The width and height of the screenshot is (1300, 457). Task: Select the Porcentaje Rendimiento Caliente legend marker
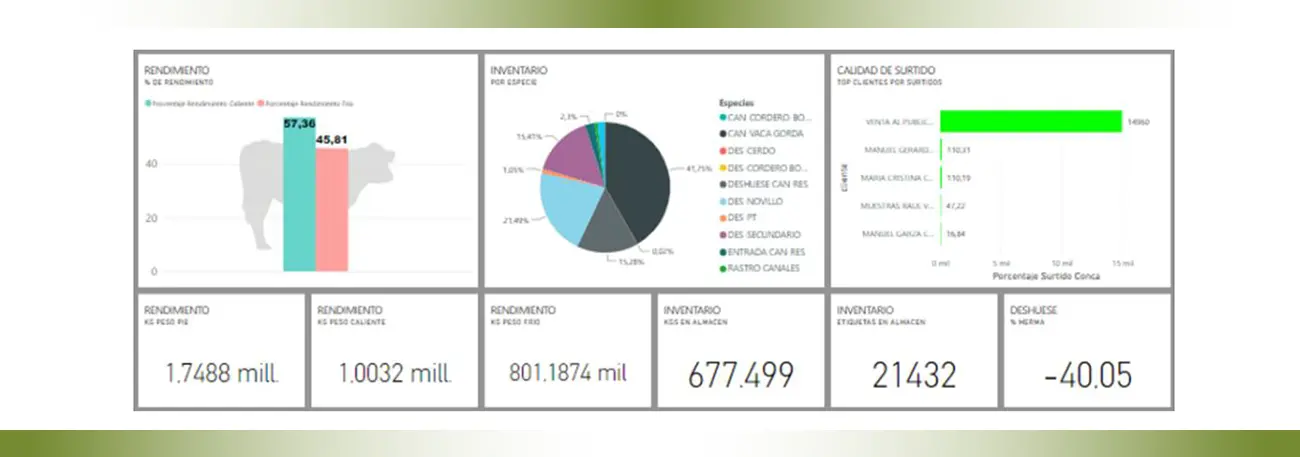point(149,103)
